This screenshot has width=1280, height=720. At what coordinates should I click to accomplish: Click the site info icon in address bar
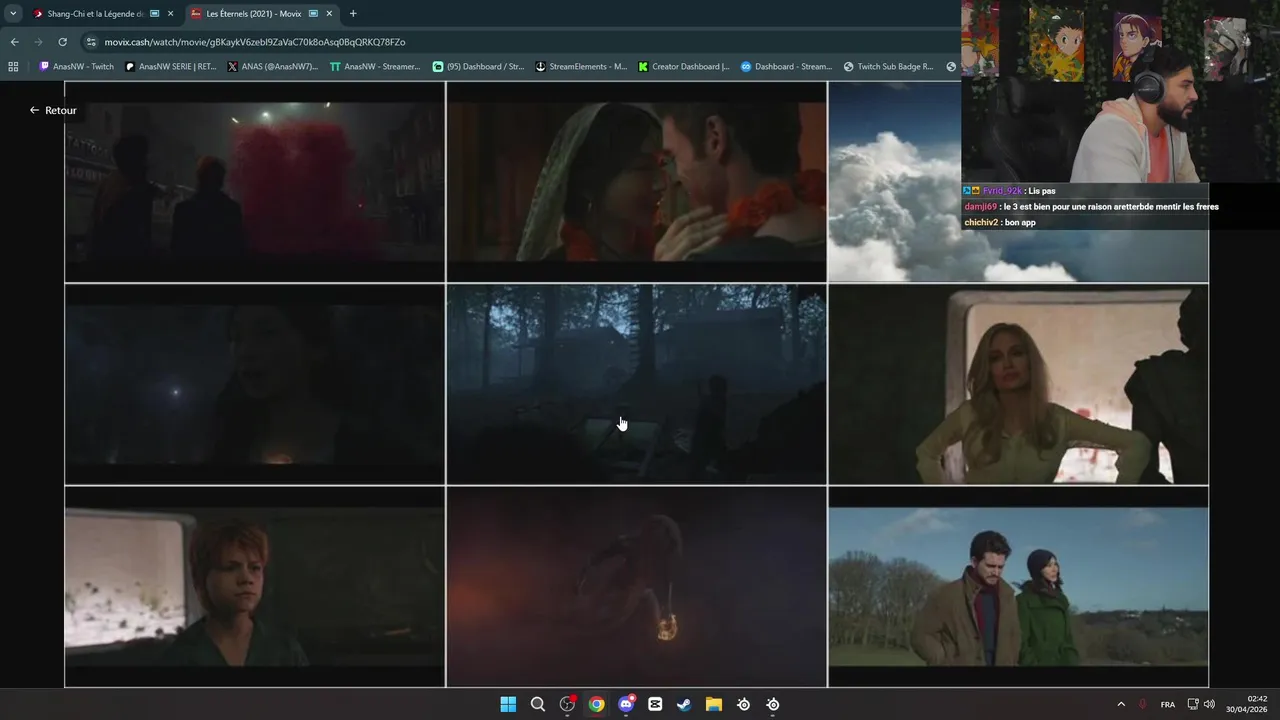point(91,42)
